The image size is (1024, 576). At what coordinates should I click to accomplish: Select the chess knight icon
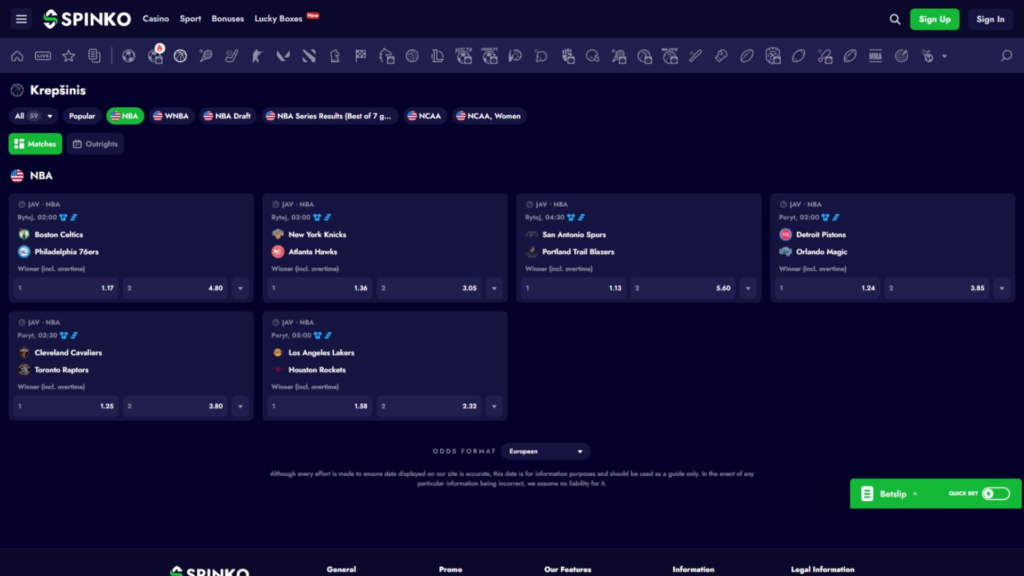(334, 56)
